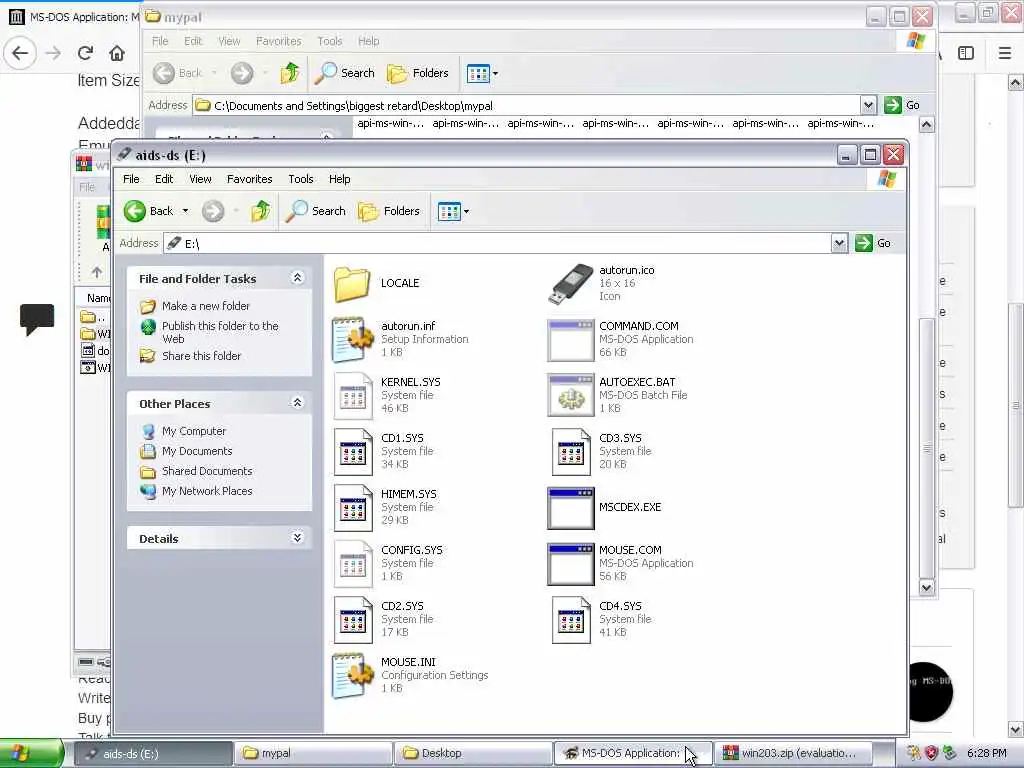1024x768 pixels.
Task: Toggle Folders pane in aids-ds window
Action: (x=389, y=211)
